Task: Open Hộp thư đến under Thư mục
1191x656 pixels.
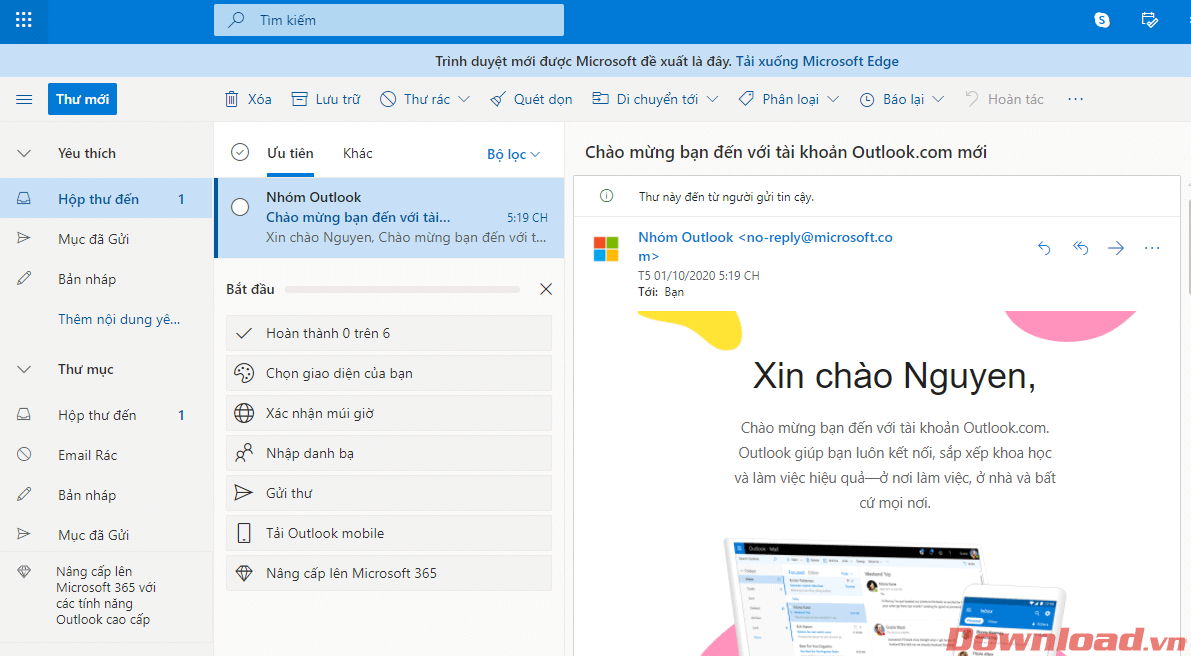Action: tap(106, 415)
